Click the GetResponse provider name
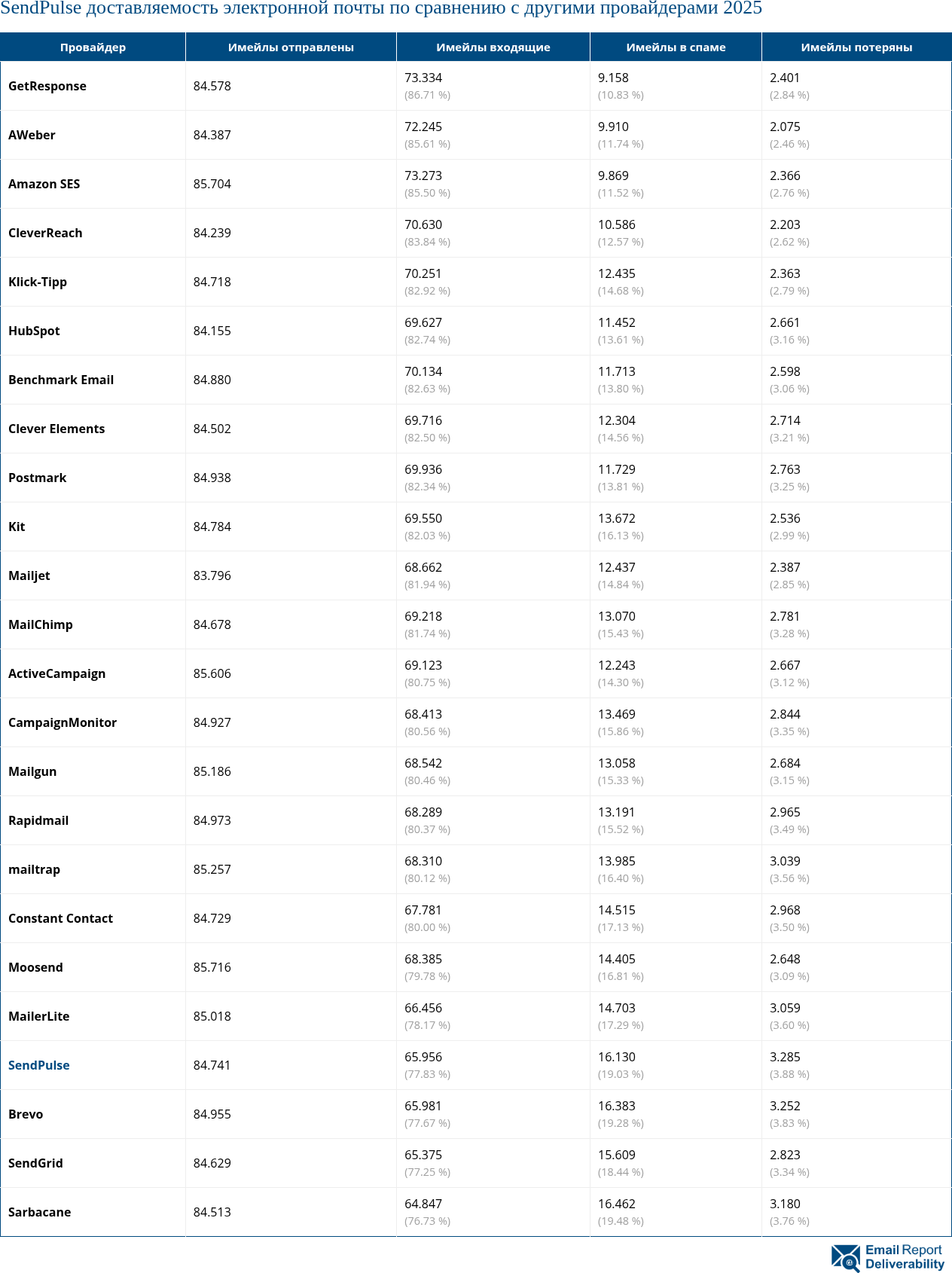This screenshot has height=1273, width=952. (x=47, y=86)
